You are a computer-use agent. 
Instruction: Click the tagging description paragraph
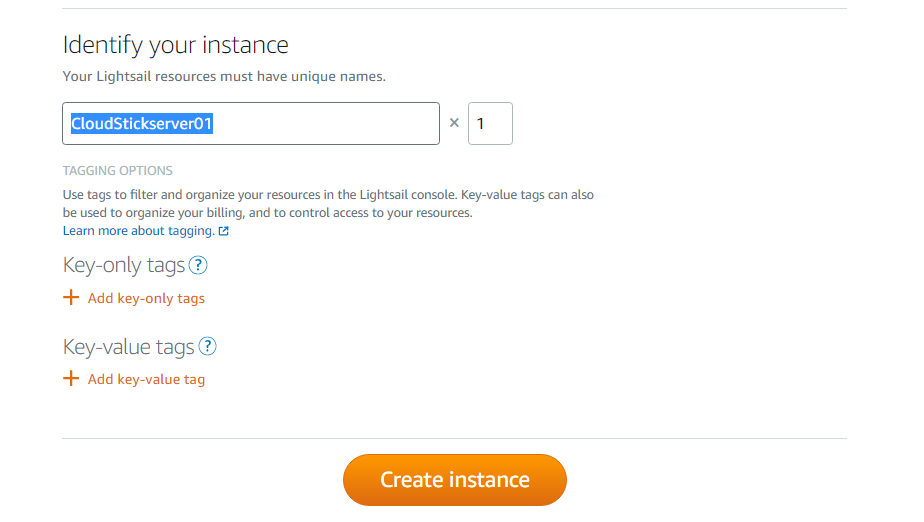328,204
